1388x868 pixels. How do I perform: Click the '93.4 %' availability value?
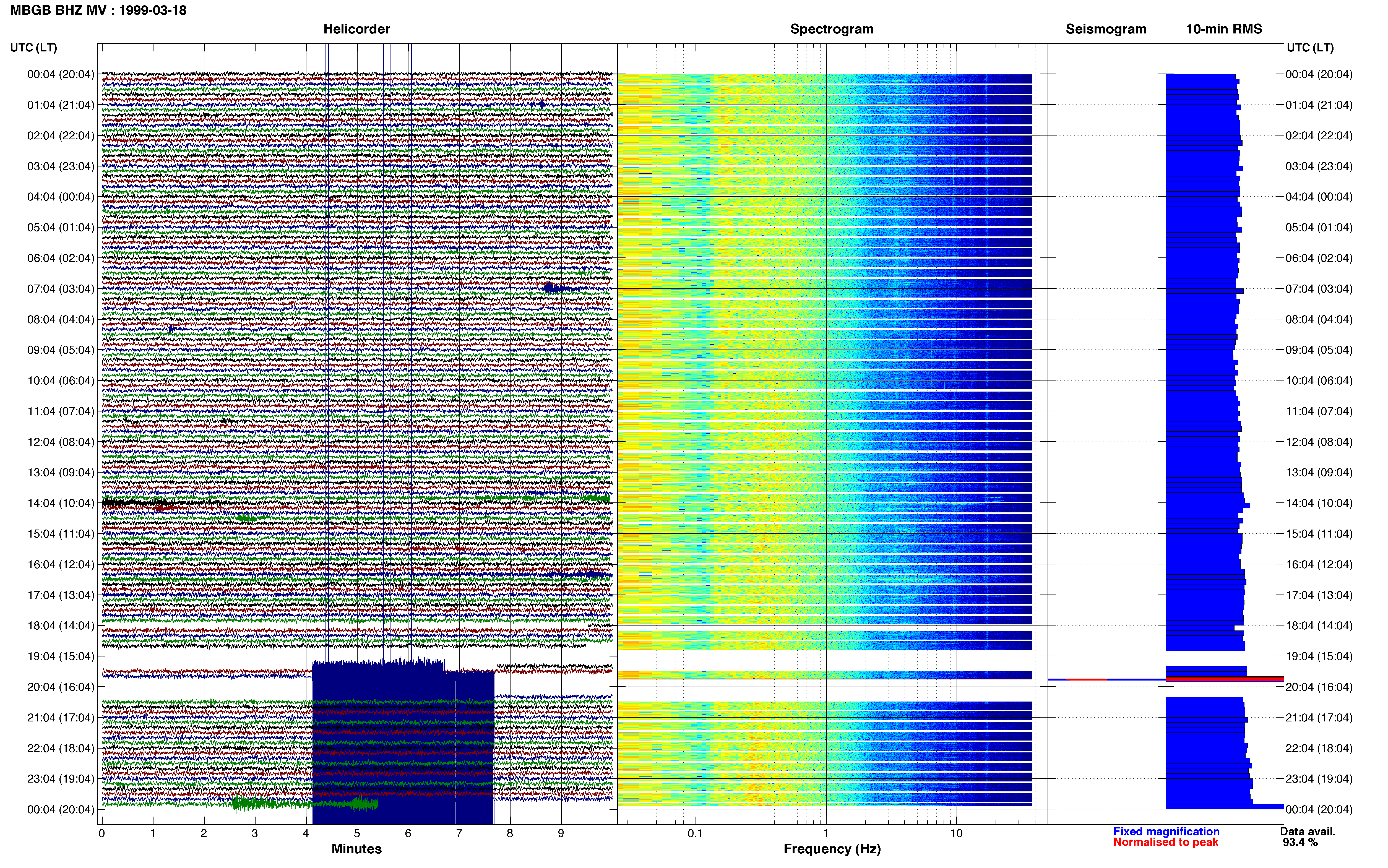[x=1300, y=843]
